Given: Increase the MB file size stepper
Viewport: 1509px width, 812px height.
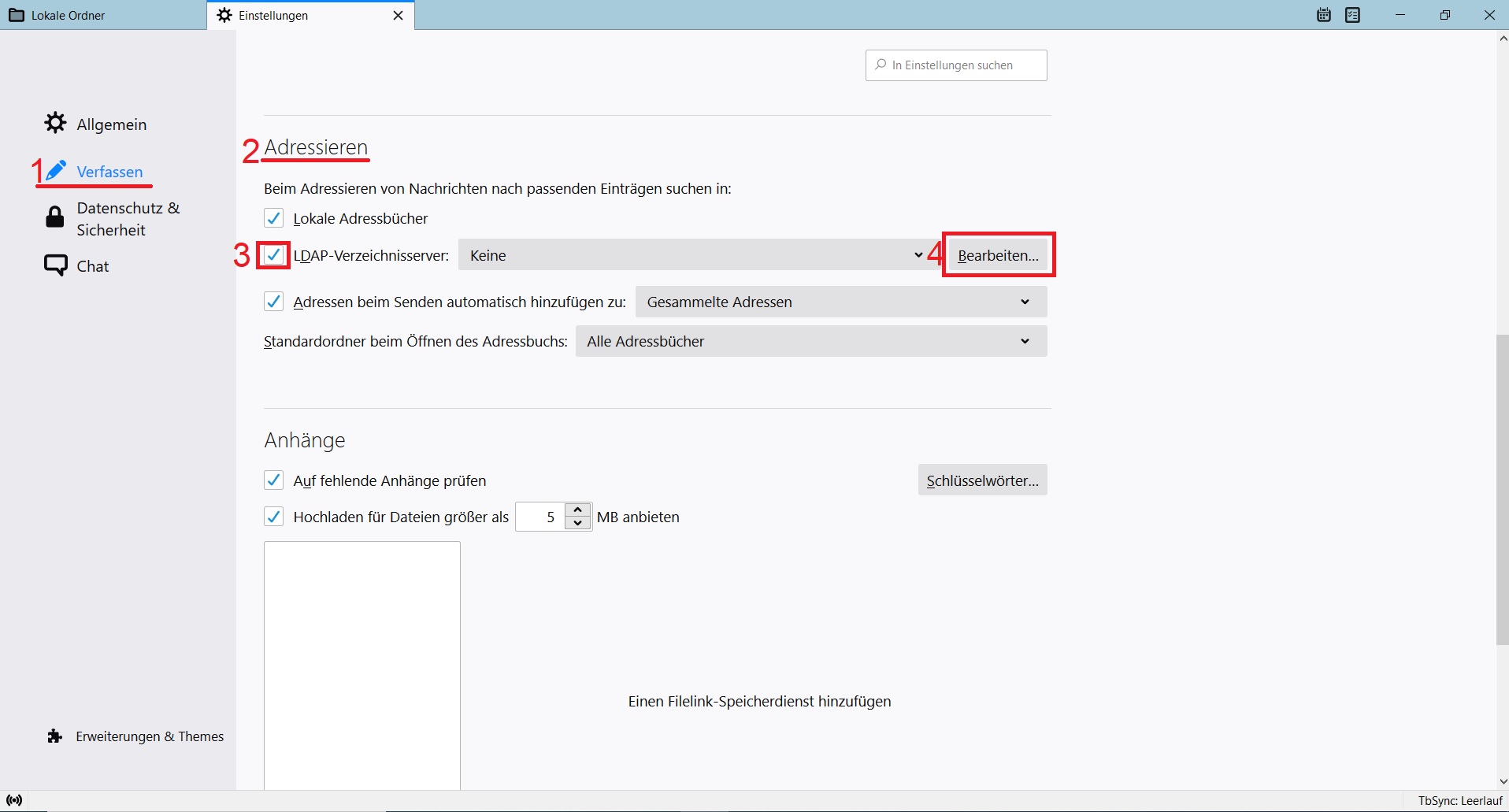Looking at the screenshot, I should (578, 510).
